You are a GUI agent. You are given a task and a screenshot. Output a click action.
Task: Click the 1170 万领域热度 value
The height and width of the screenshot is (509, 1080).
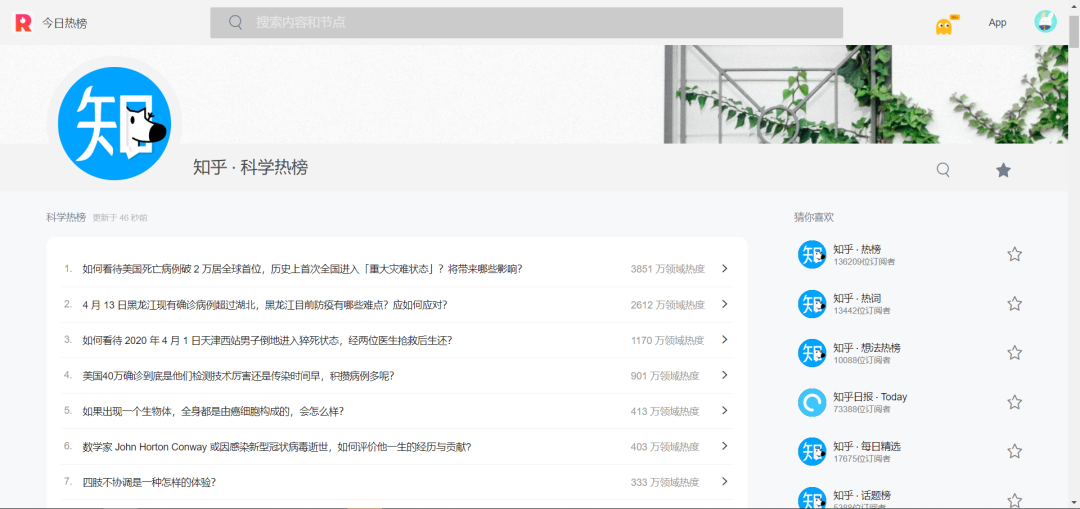pyautogui.click(x=667, y=340)
